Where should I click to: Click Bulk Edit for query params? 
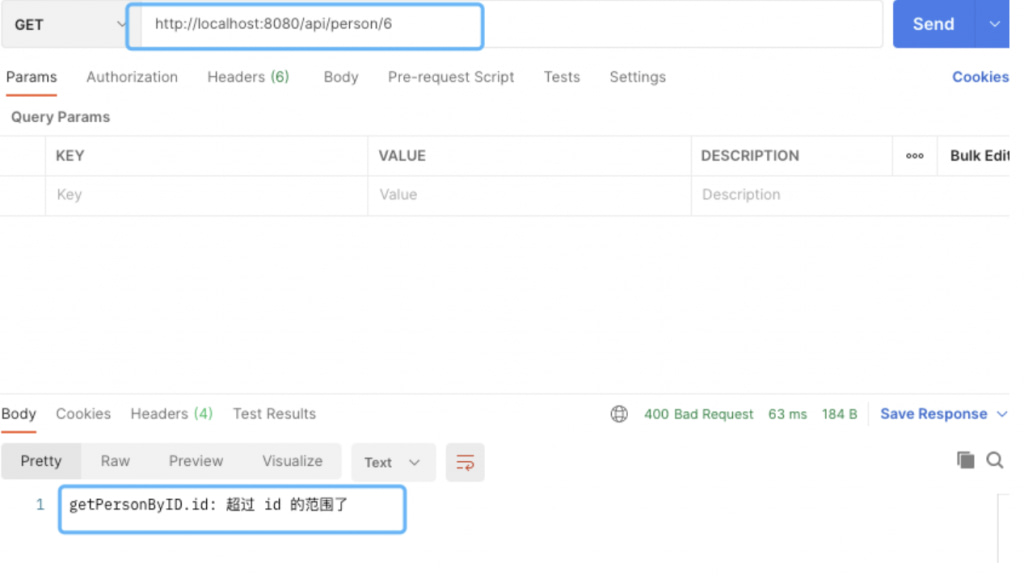979,156
